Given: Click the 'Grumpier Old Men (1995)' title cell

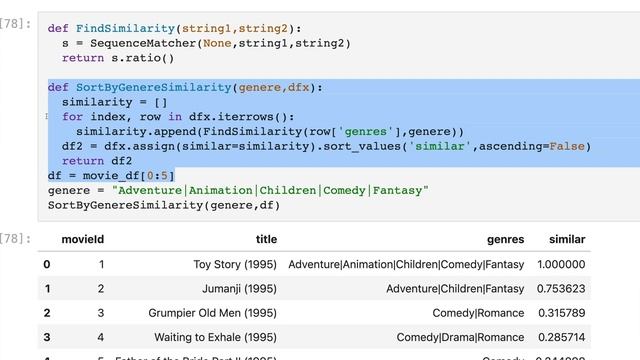Looking at the screenshot, I should pos(213,313).
